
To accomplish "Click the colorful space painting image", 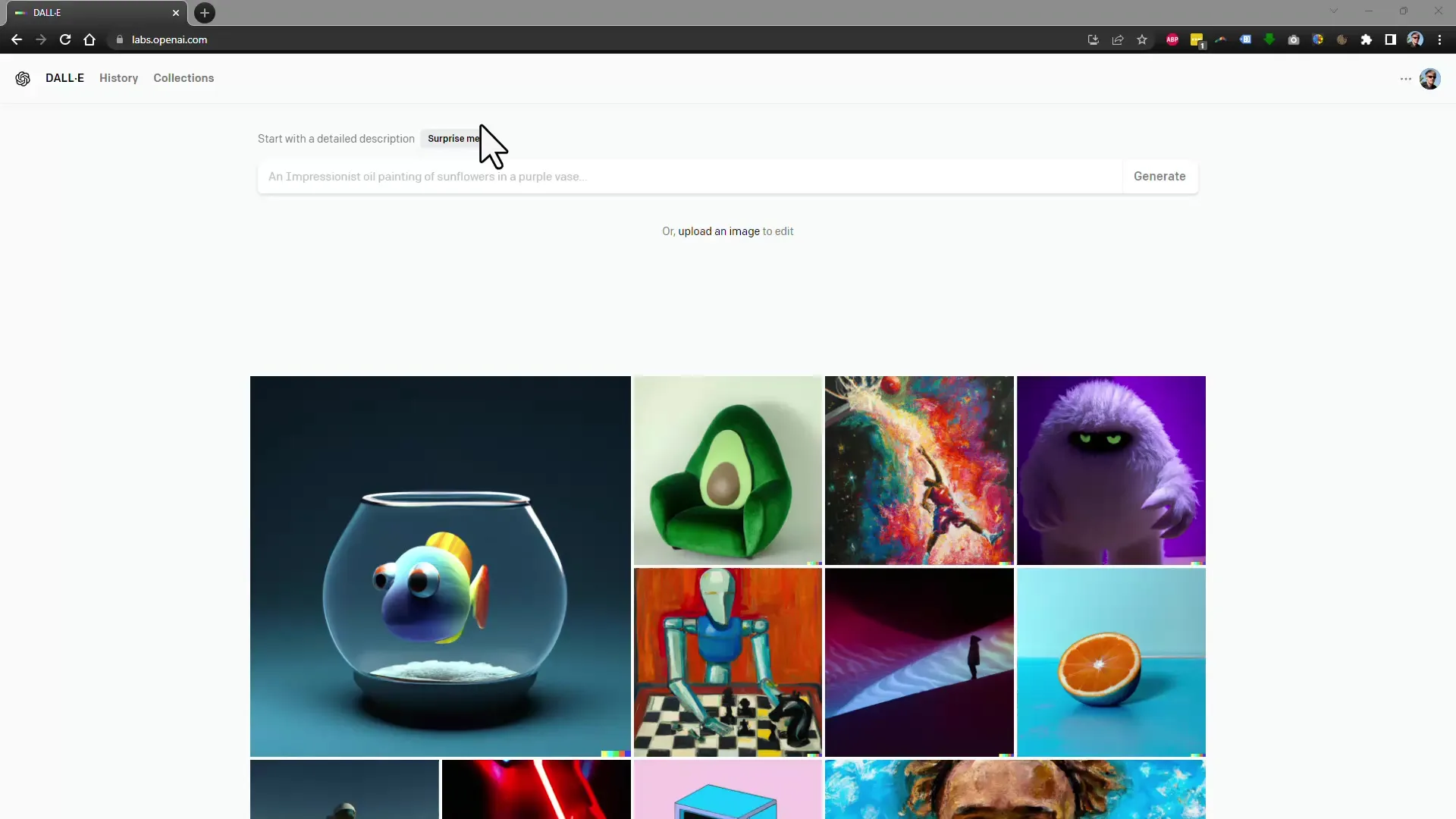I will pos(919,469).
